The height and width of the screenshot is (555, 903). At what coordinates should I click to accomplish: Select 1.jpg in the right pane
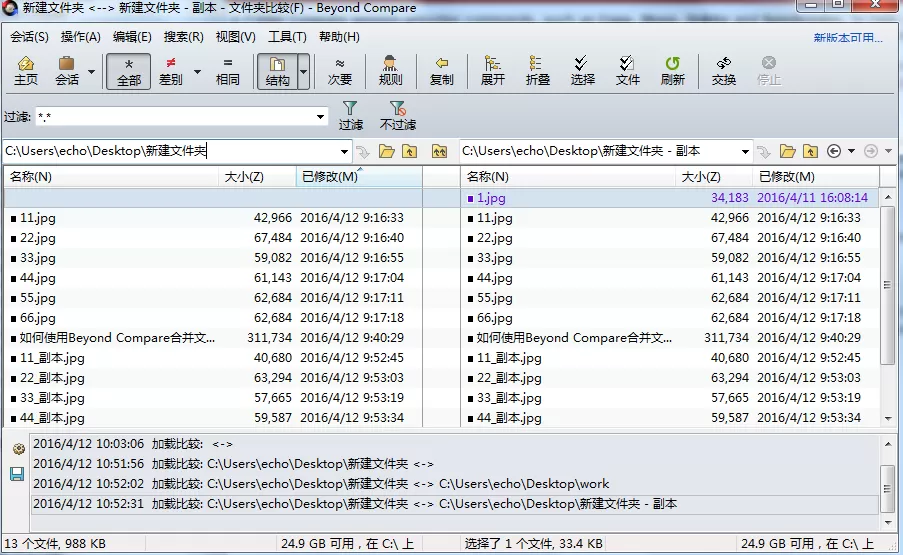(x=491, y=198)
